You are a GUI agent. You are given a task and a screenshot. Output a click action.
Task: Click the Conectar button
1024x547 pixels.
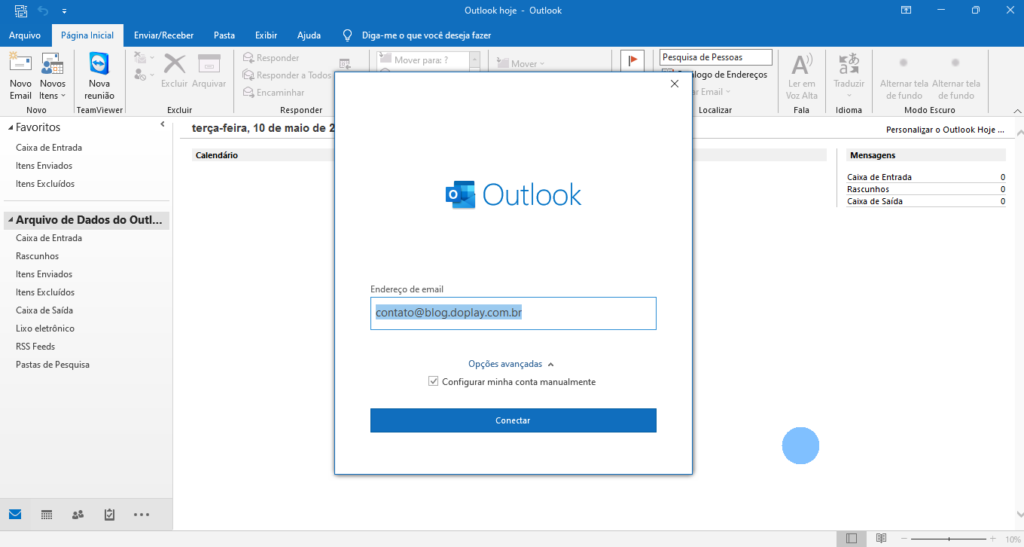click(x=513, y=420)
